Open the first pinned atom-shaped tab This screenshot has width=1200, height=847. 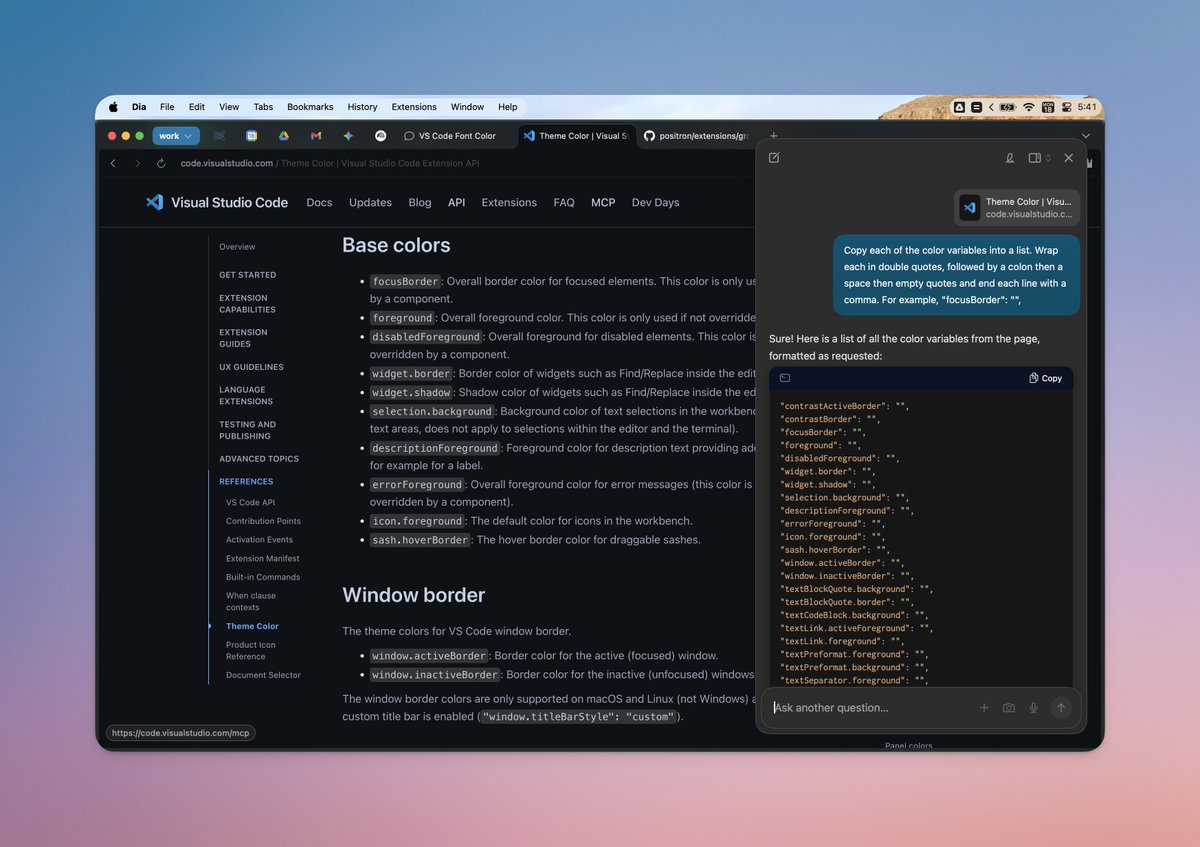[x=219, y=136]
